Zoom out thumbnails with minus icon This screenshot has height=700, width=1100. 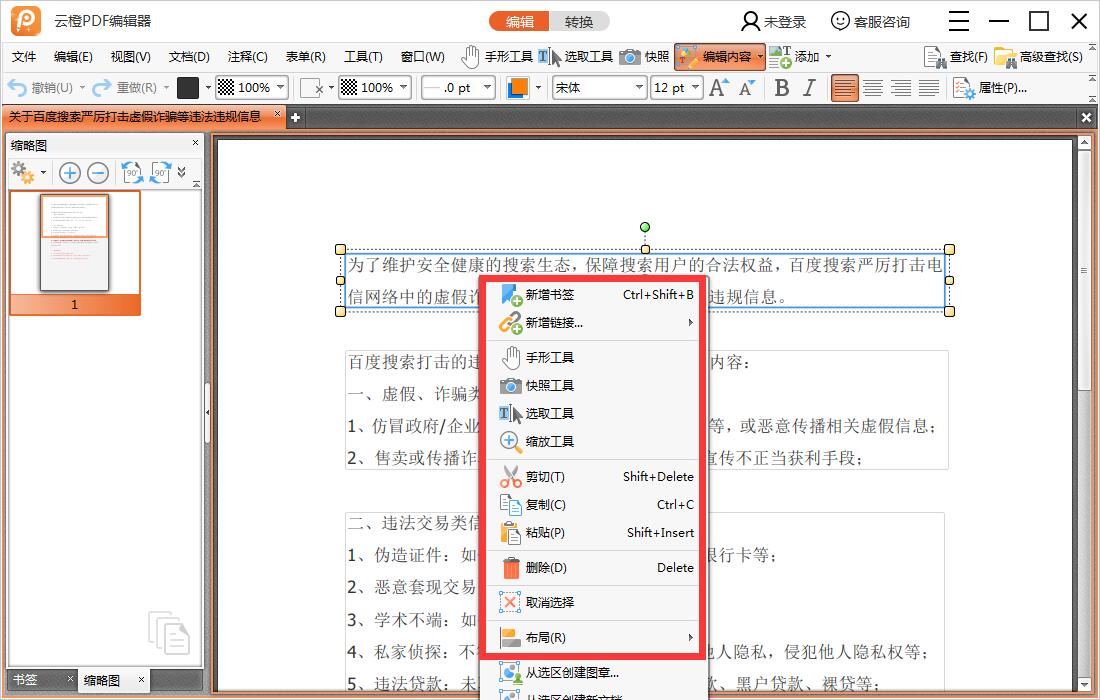click(98, 173)
